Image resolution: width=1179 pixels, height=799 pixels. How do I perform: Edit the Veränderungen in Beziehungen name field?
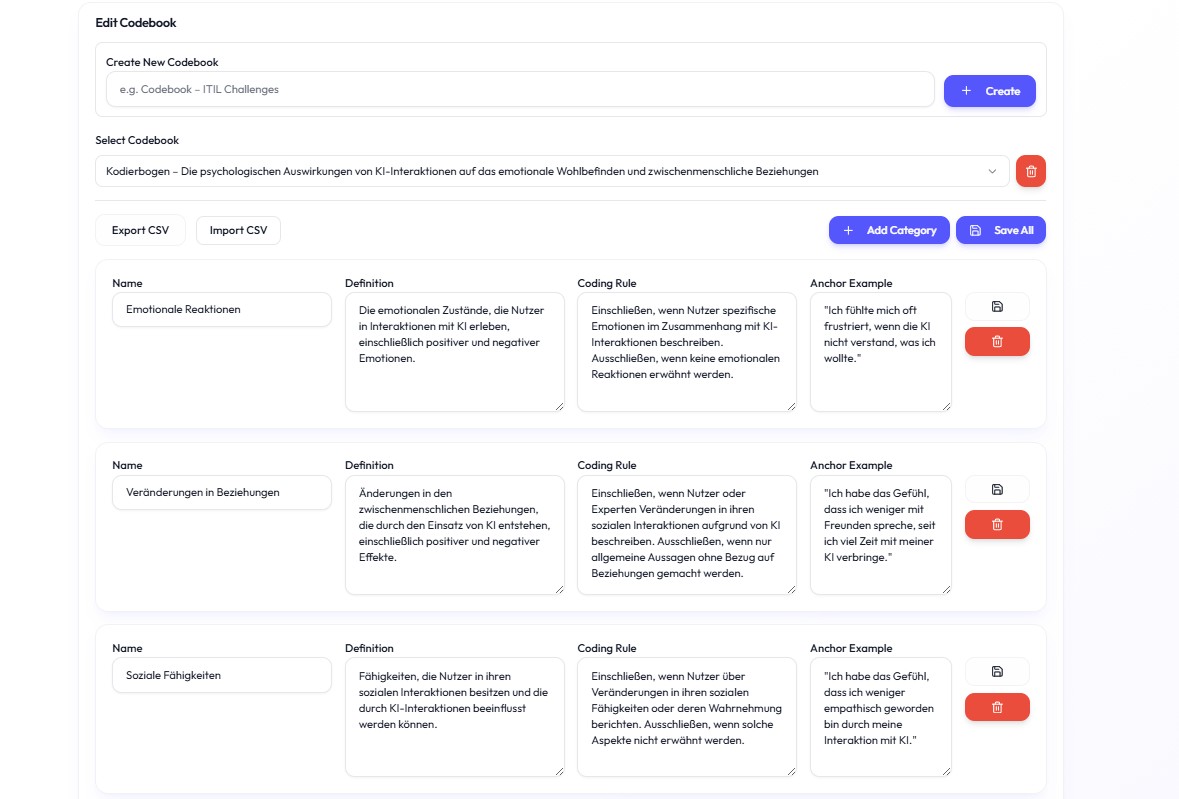point(222,492)
